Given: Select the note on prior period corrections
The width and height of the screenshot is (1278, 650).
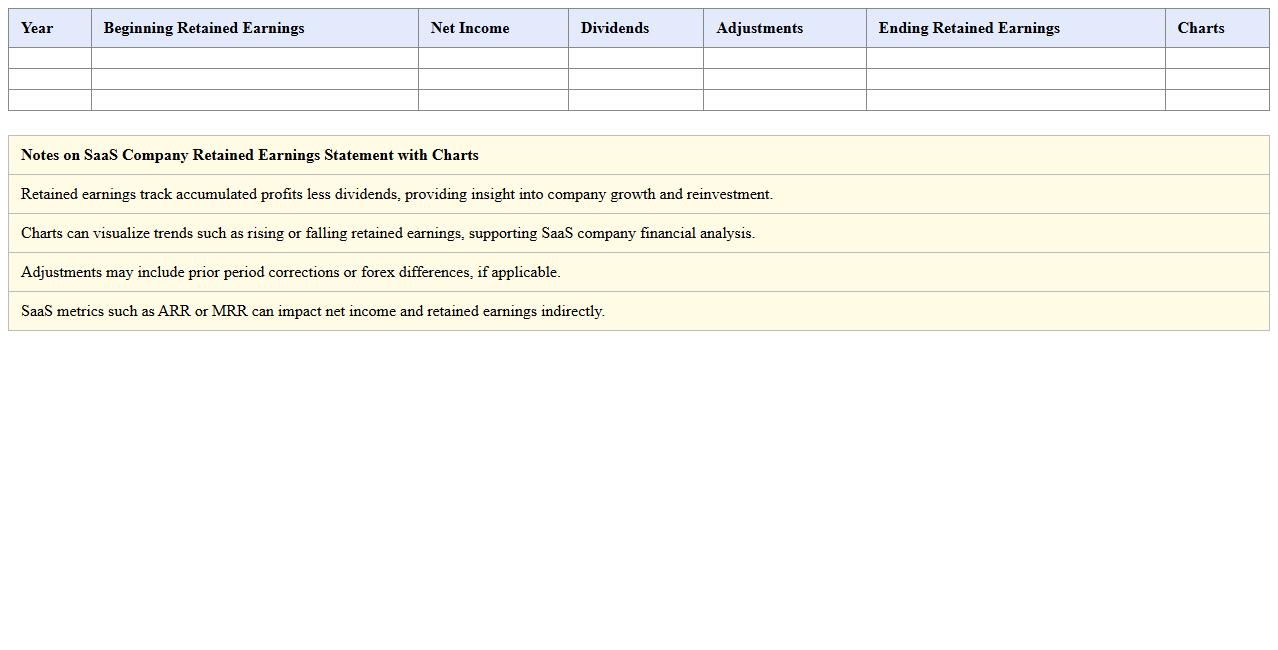Looking at the screenshot, I should pyautogui.click(x=290, y=272).
